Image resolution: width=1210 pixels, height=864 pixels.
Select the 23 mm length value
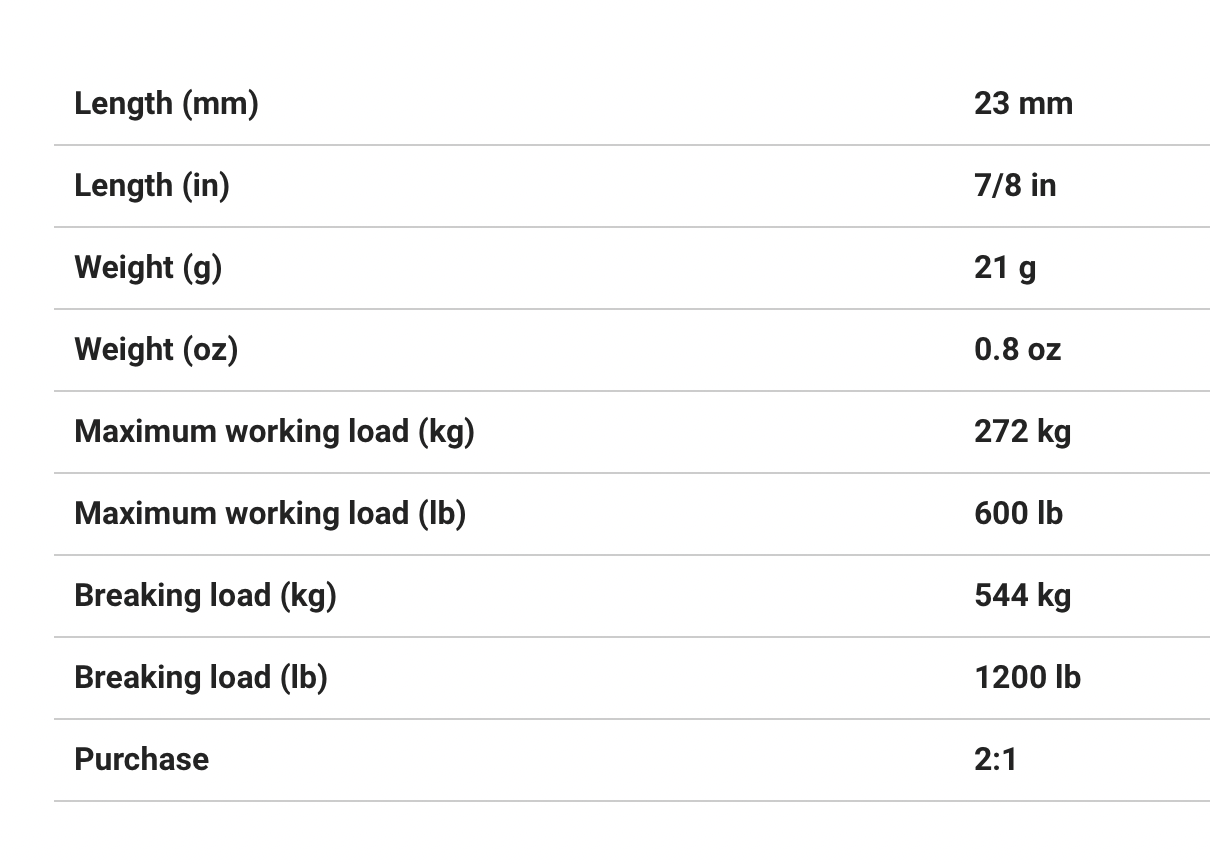(x=1023, y=103)
